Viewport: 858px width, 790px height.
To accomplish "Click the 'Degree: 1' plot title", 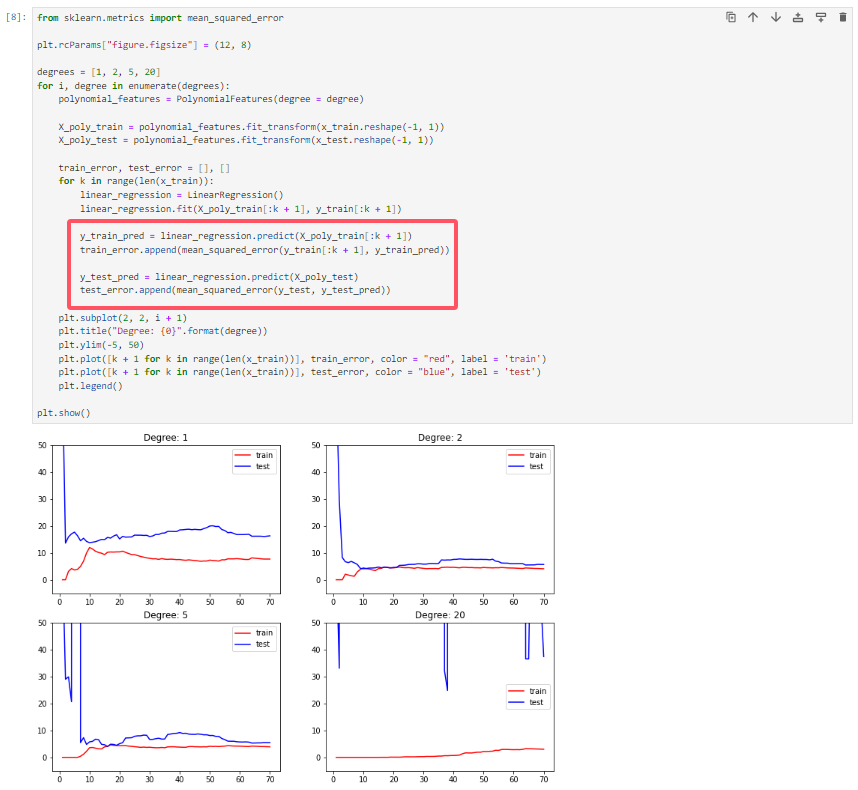I will click(165, 438).
